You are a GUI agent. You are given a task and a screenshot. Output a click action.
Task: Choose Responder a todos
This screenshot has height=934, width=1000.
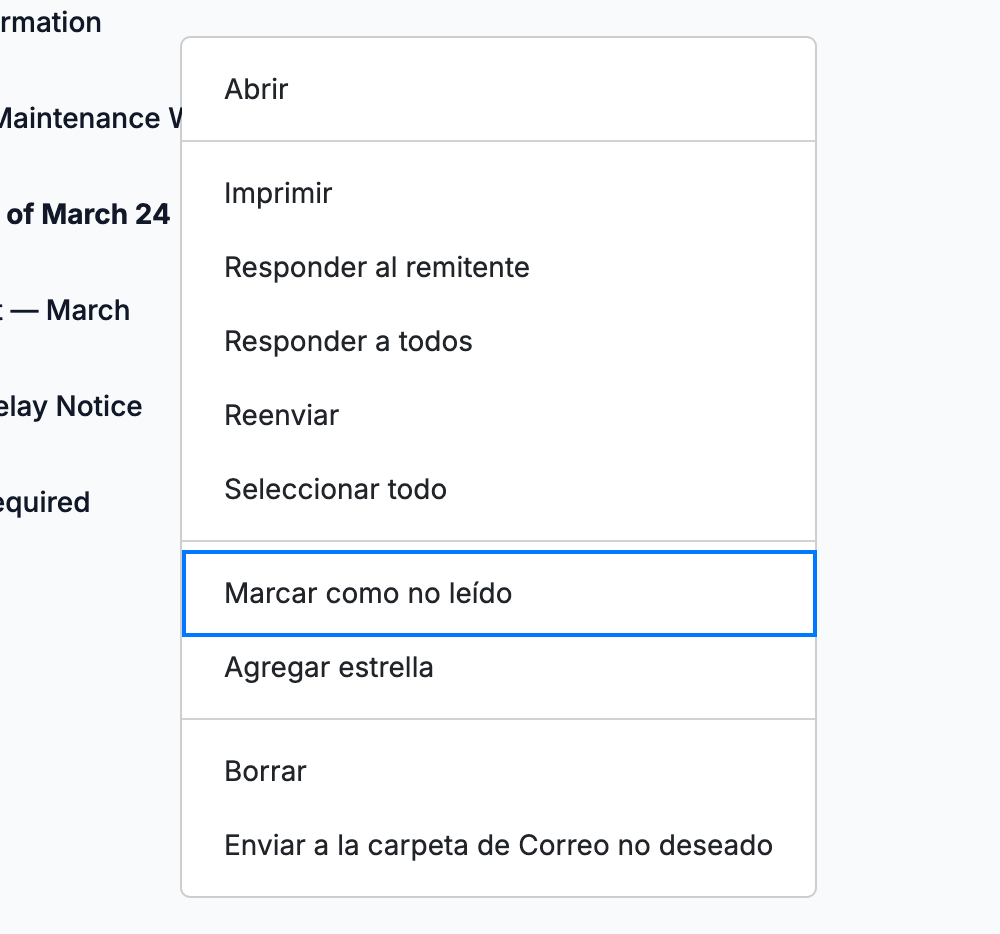(498, 341)
